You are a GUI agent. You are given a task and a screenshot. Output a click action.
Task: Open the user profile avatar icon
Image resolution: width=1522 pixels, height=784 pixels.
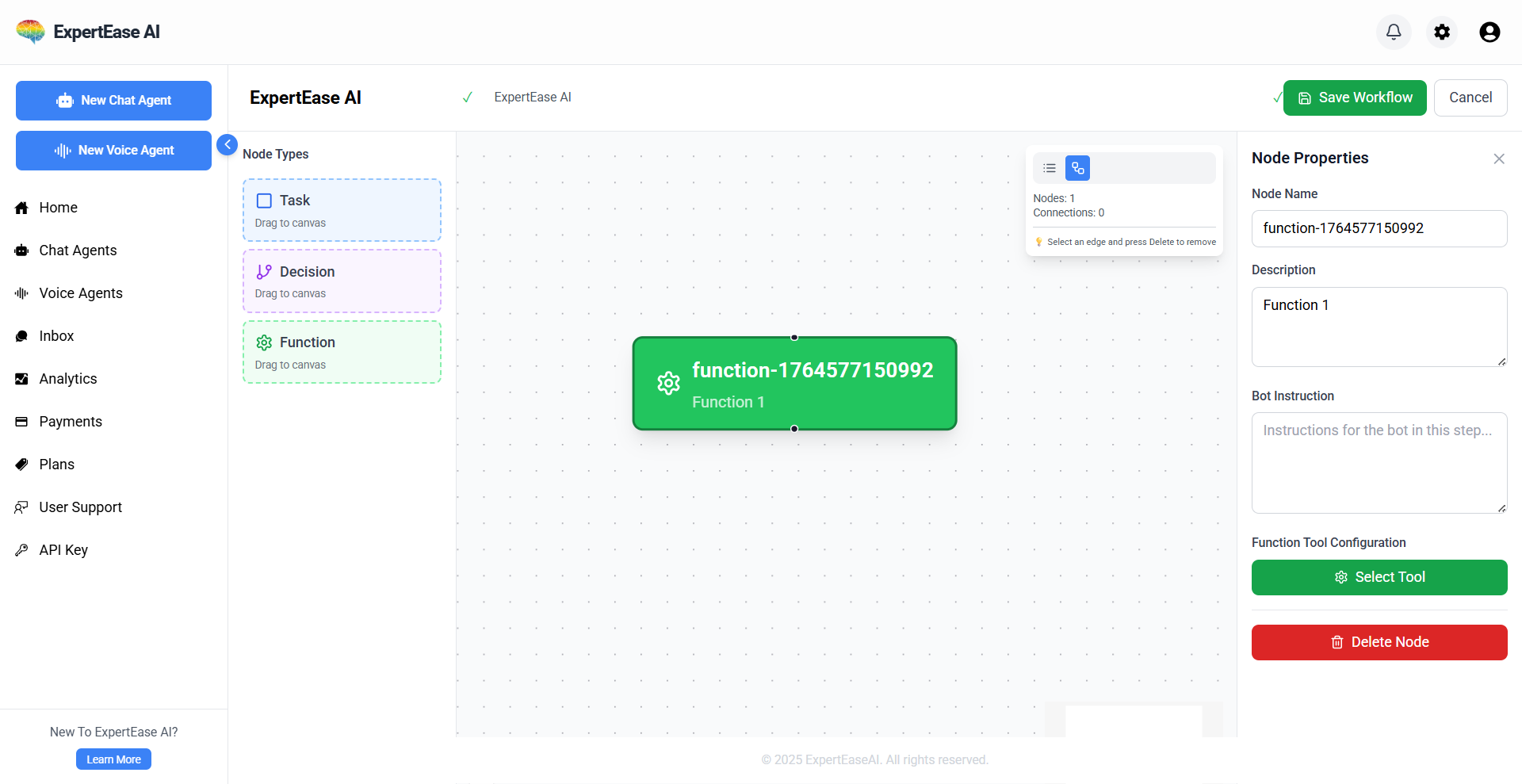(x=1489, y=32)
